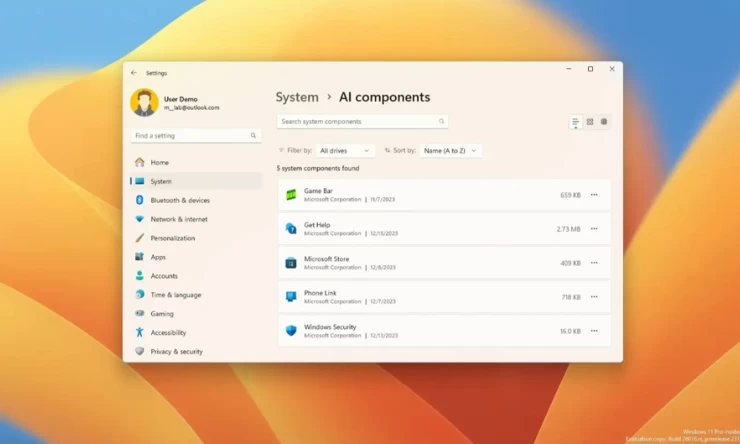Screen dimensions: 740x444
Task: Select the Windows Security name text
Action: coord(330,327)
